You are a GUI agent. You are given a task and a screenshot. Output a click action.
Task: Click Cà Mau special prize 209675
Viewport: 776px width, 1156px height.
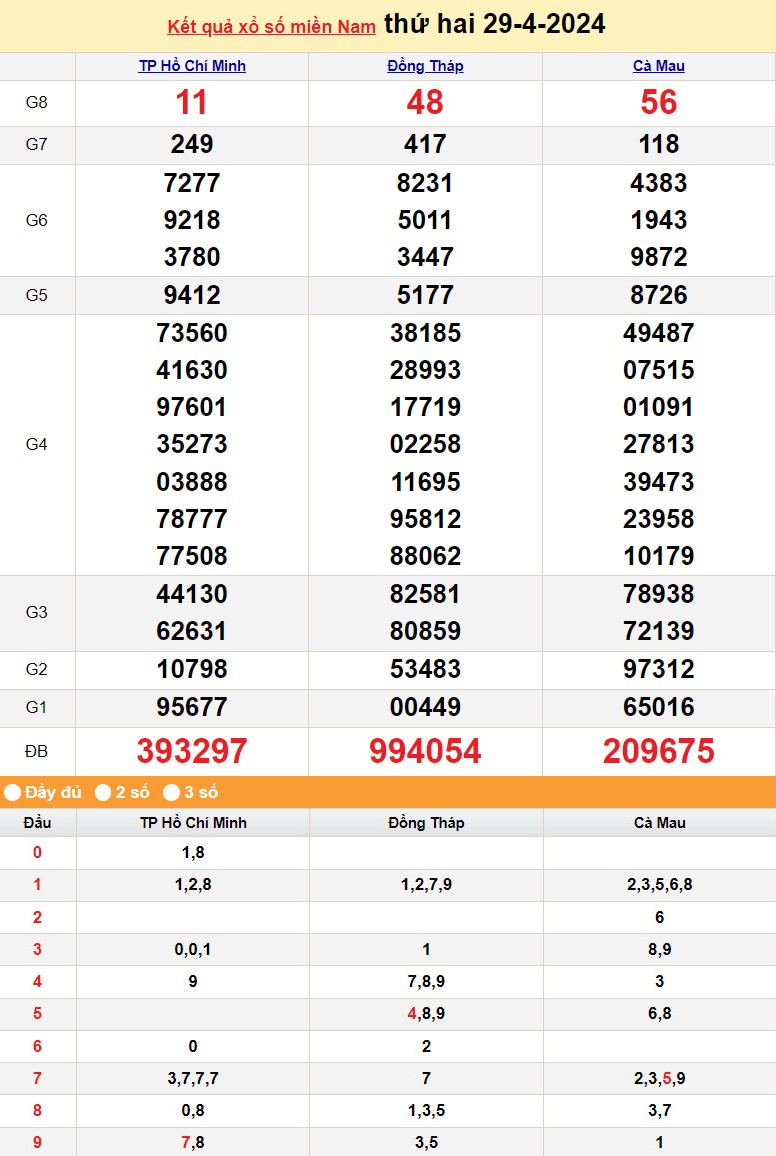tap(659, 751)
